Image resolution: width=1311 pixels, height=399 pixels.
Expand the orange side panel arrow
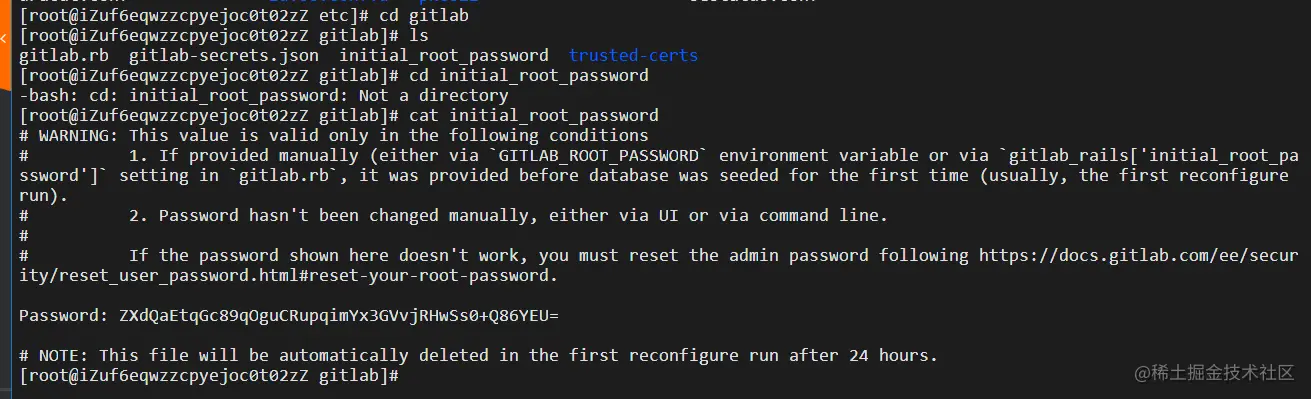pos(5,38)
